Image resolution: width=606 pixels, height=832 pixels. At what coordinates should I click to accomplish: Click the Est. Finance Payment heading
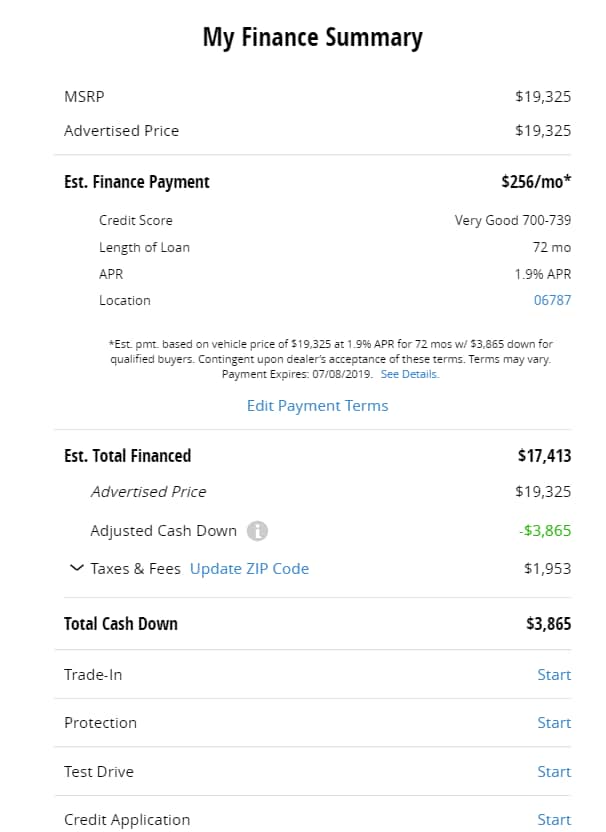click(137, 182)
